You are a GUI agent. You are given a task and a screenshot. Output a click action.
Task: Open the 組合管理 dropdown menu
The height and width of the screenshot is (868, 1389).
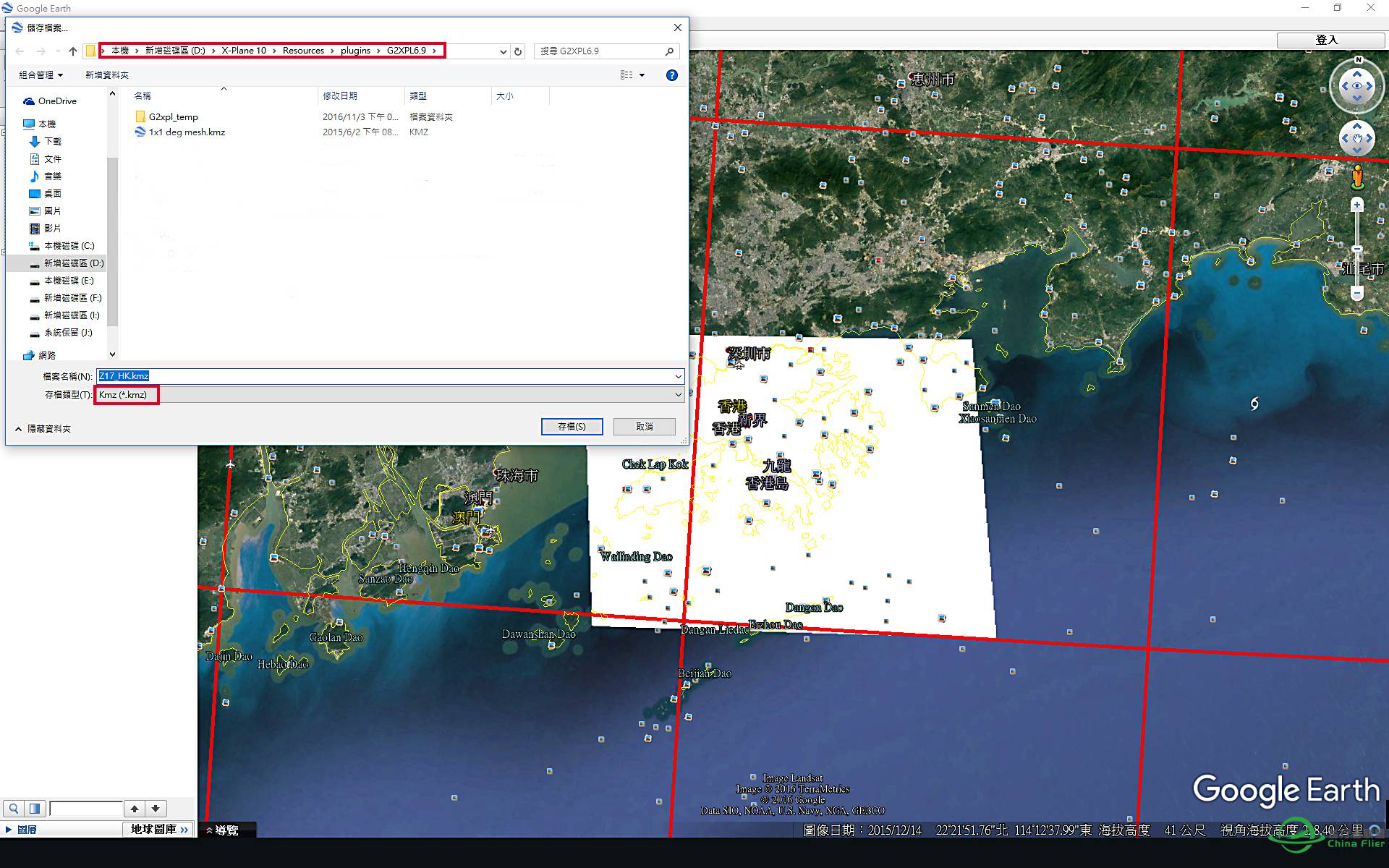coord(41,75)
